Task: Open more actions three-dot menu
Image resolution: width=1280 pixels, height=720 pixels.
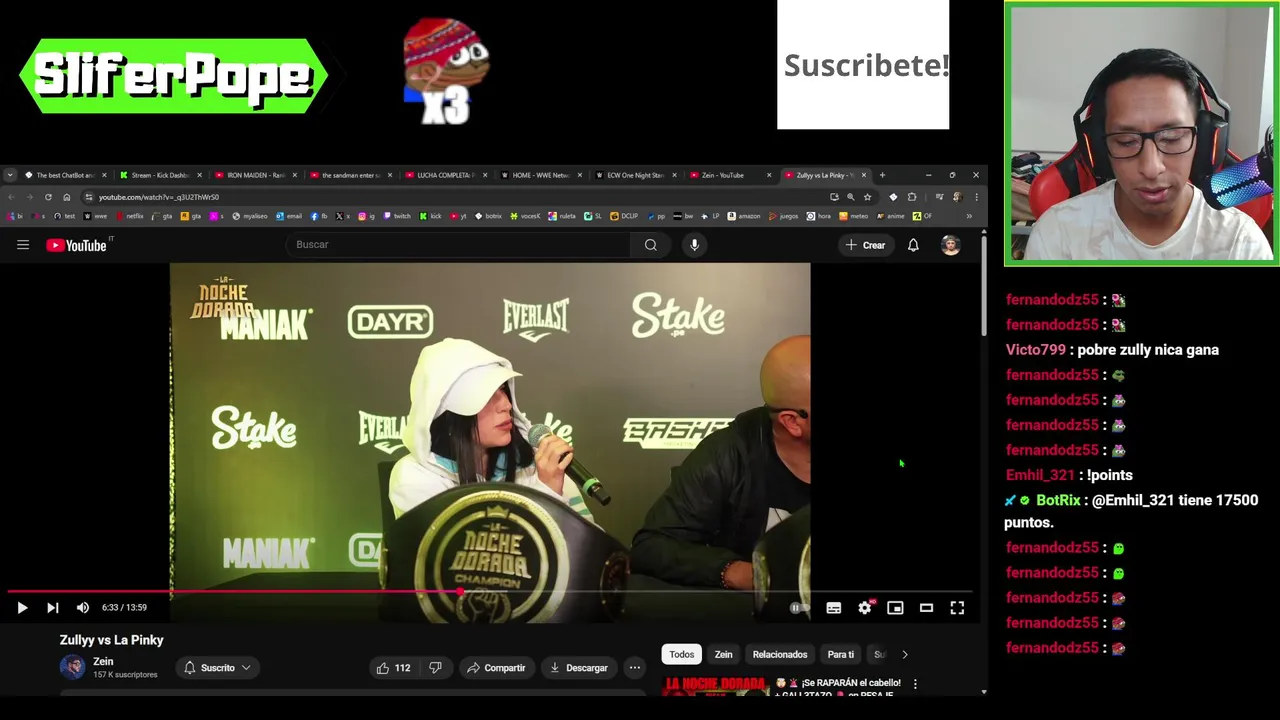Action: click(x=634, y=668)
